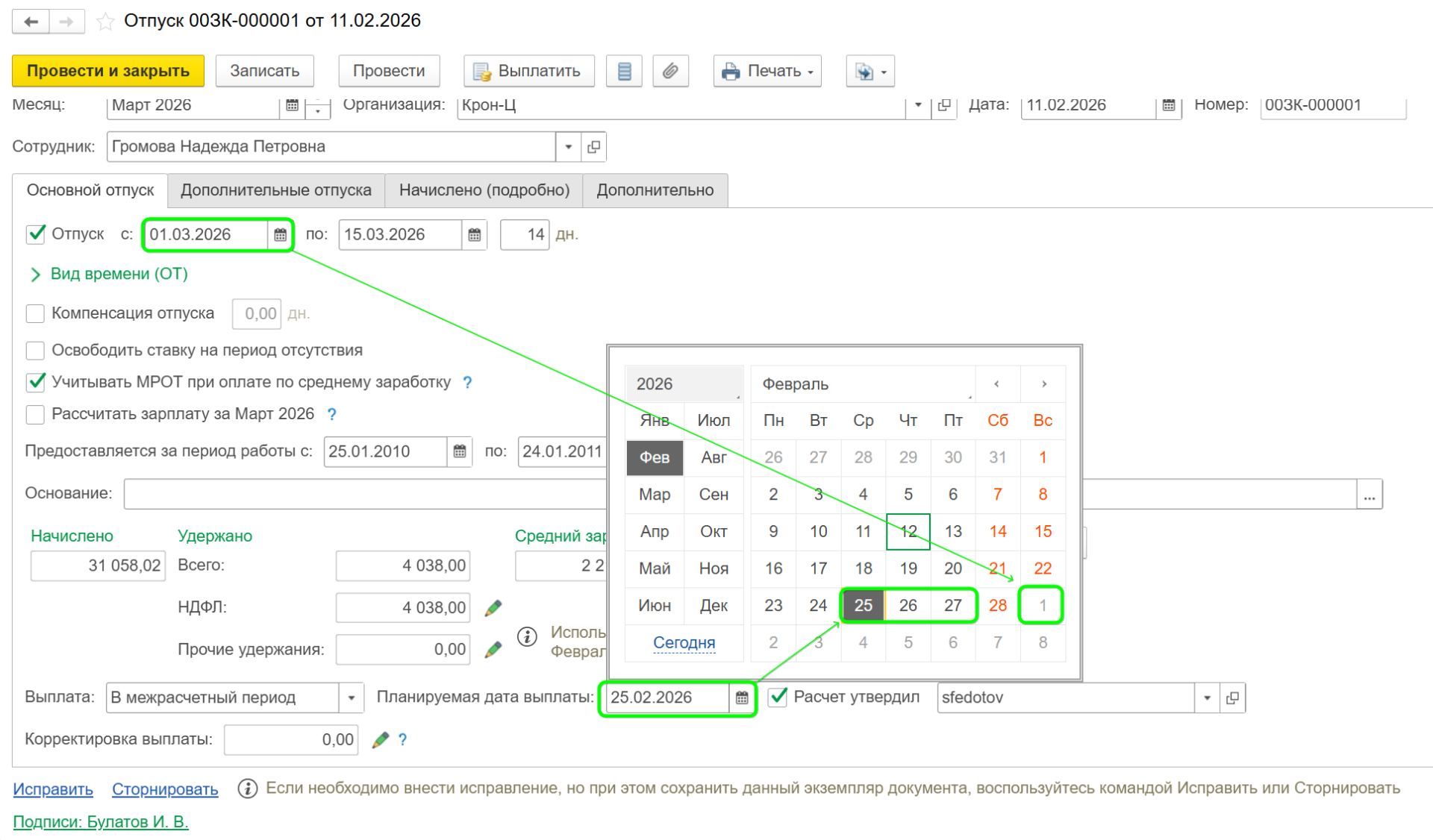Uncheck the Расчет утвердил checkbox

(778, 697)
